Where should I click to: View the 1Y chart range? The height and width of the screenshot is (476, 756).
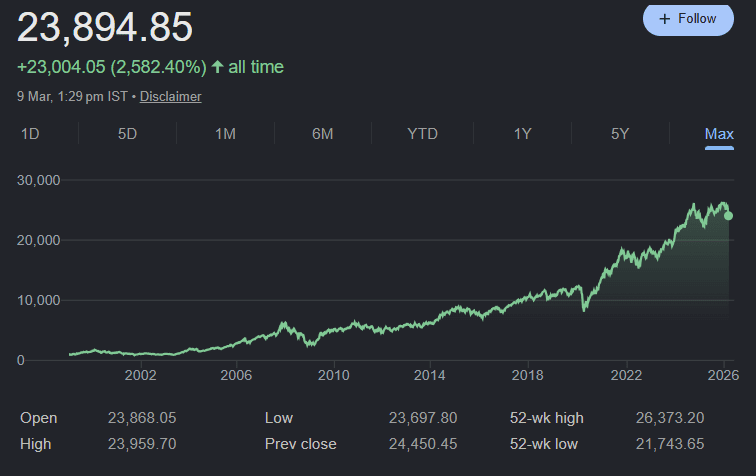coord(522,134)
